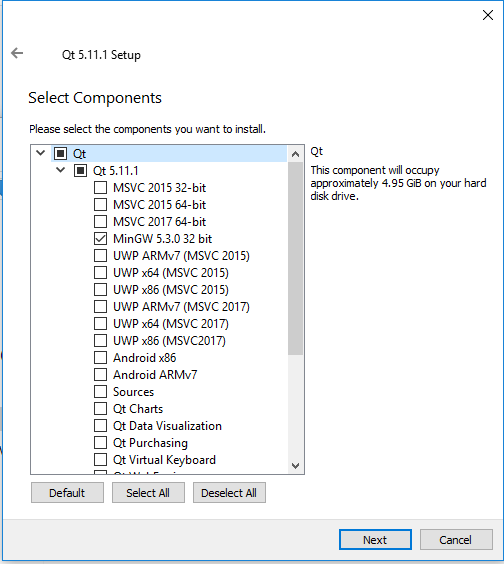Select the Qt 5.11.1 tree row label

point(115,170)
